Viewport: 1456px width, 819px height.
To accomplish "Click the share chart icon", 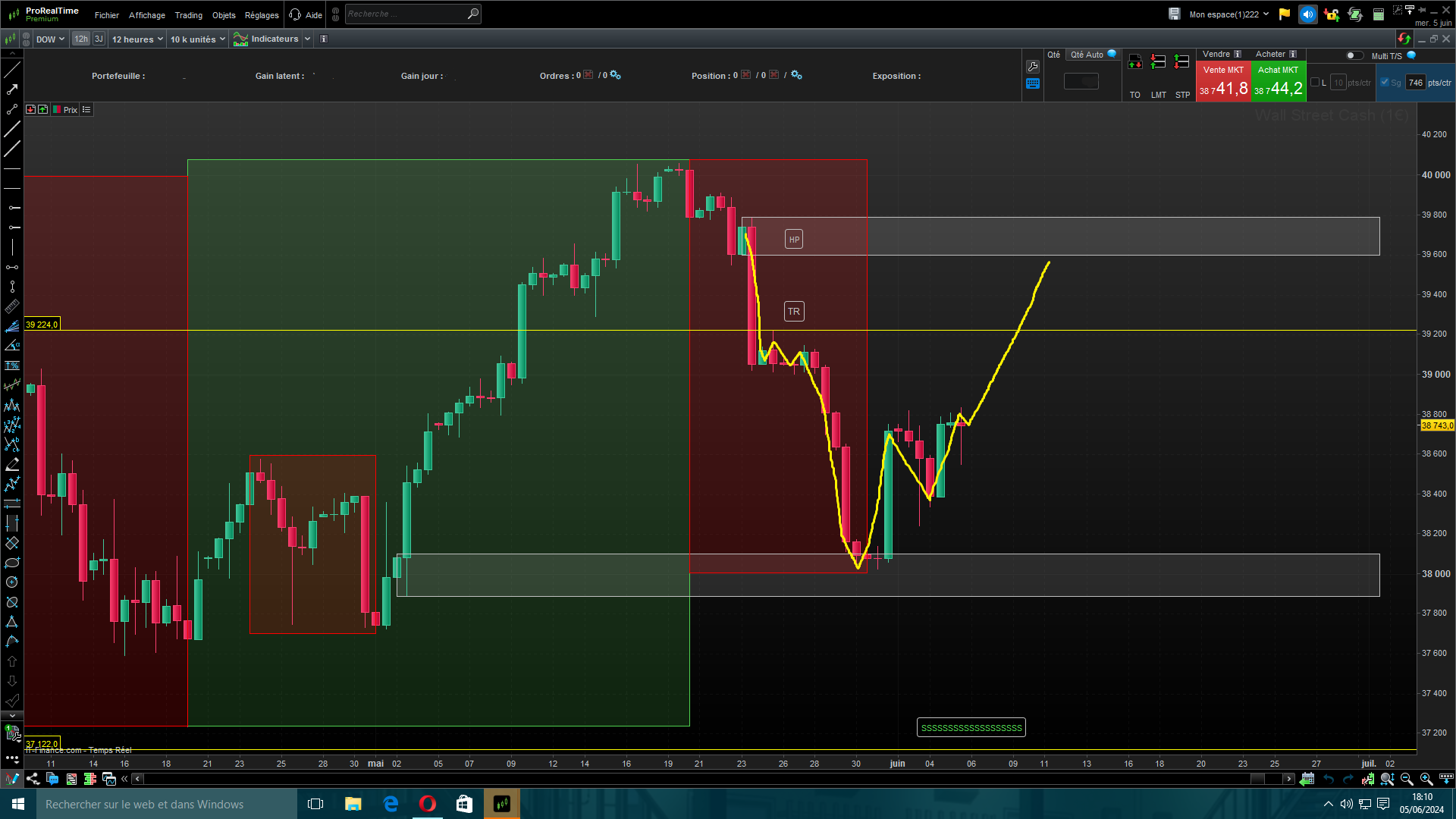I will tap(33, 779).
